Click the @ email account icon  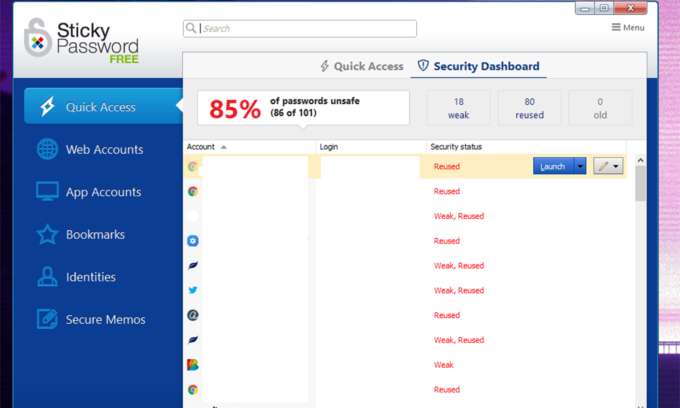(193, 315)
